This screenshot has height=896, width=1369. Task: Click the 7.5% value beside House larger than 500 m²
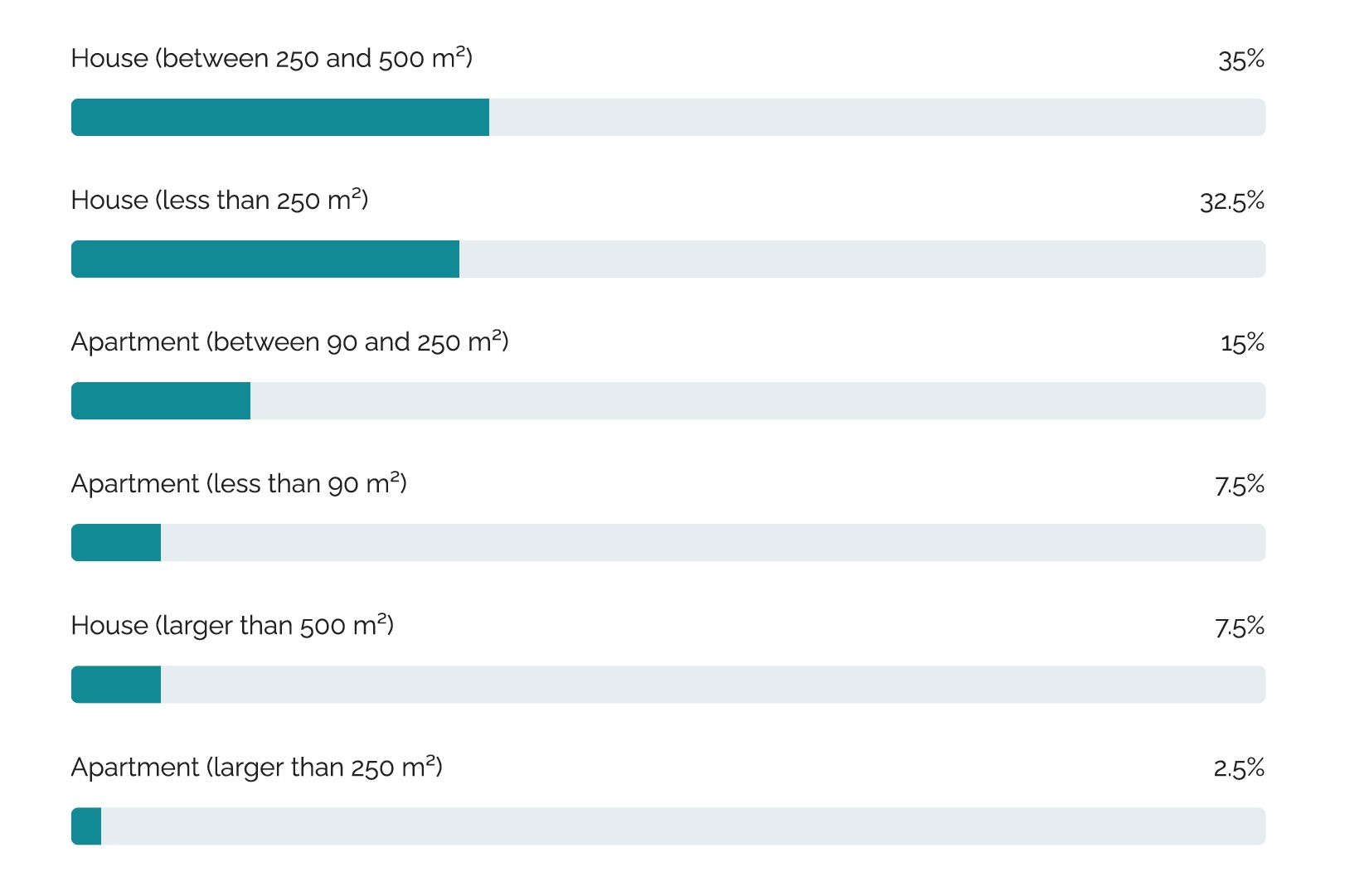(1240, 627)
